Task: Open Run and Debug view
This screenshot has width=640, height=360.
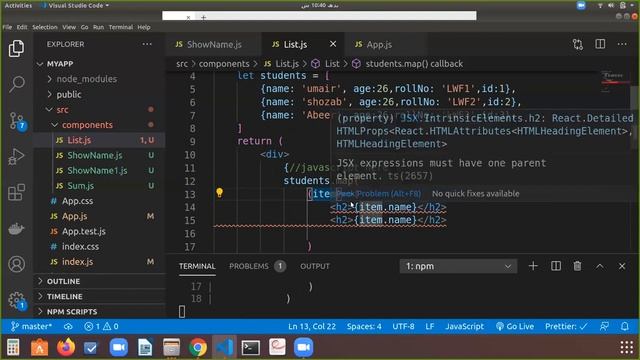Action: pos(16,156)
